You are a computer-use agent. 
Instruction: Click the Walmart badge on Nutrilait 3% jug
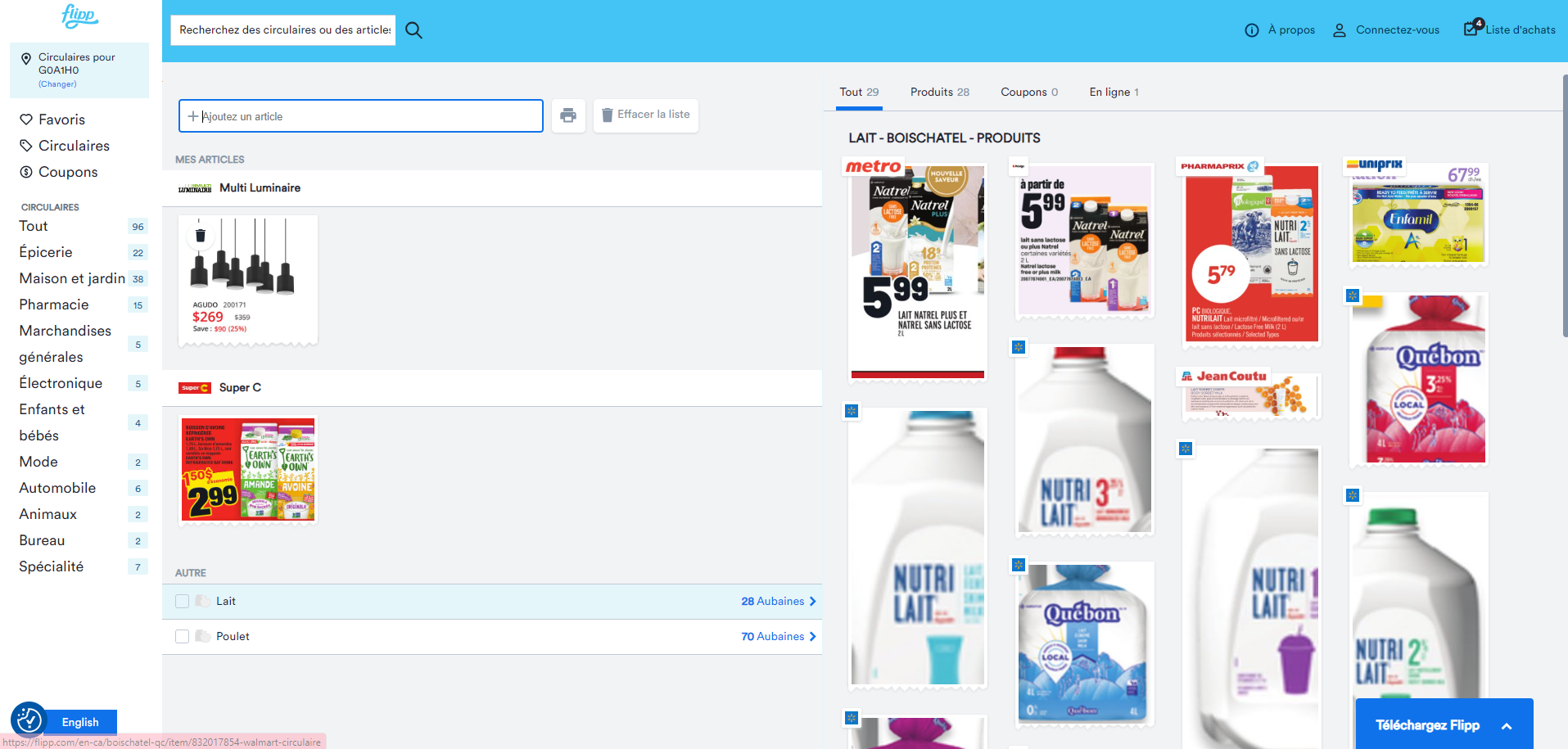(x=1019, y=347)
